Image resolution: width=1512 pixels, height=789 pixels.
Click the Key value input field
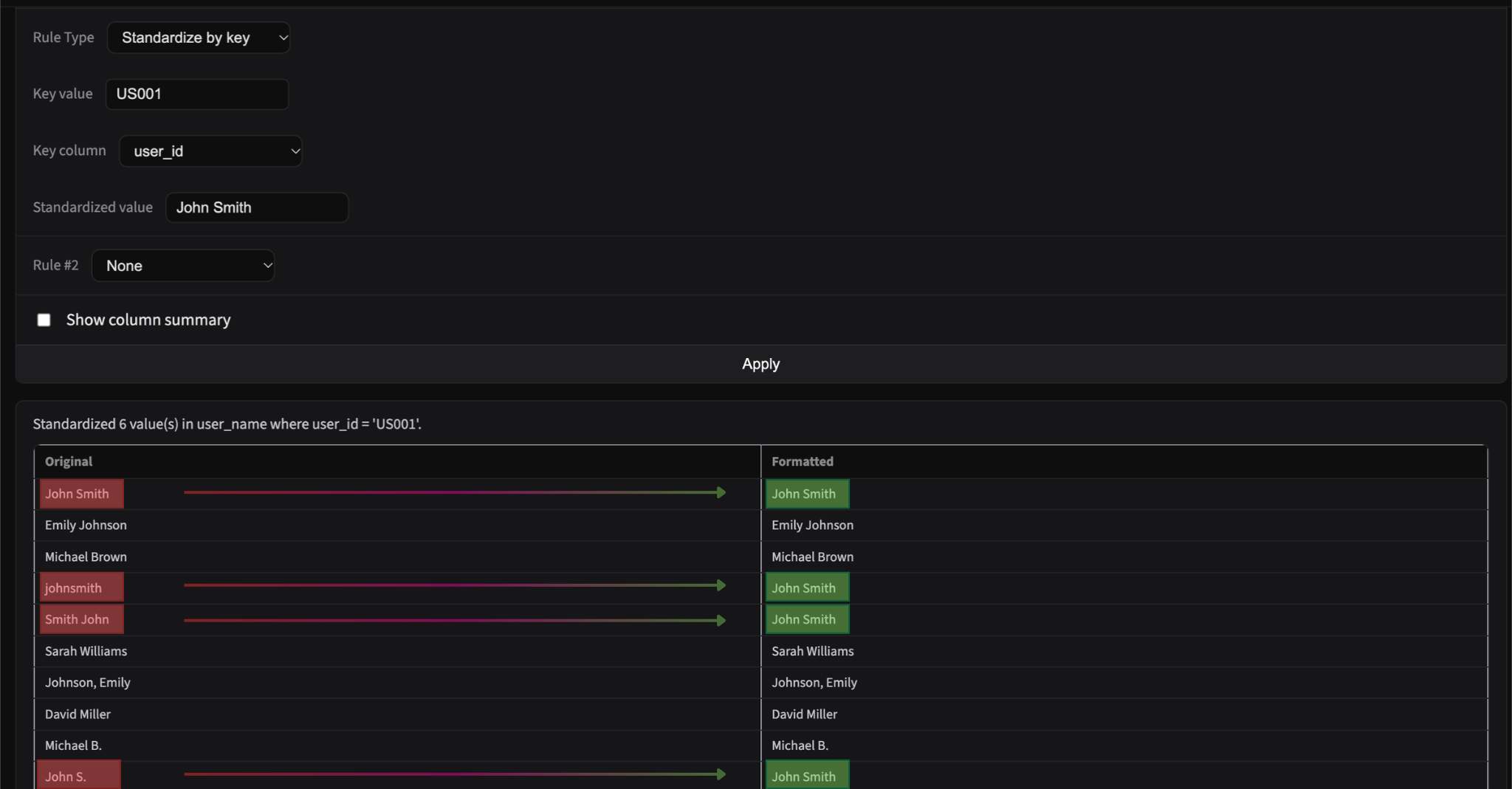[x=197, y=94]
